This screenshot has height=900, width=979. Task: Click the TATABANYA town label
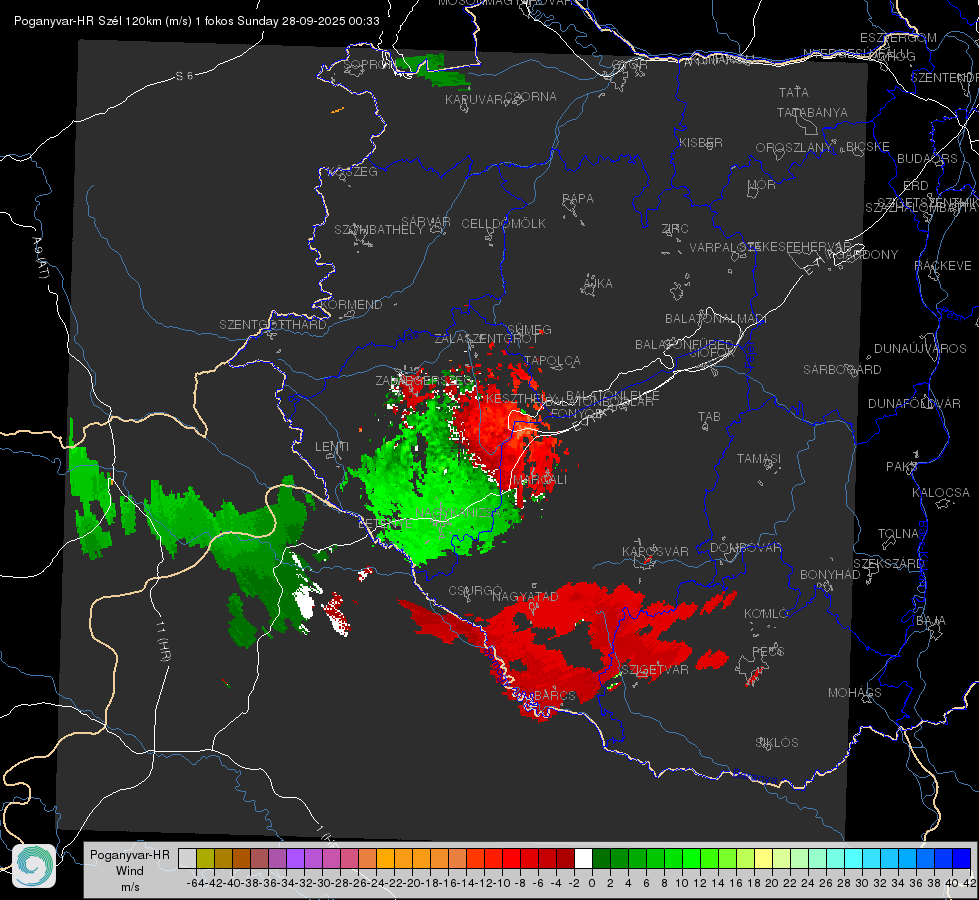pos(812,112)
